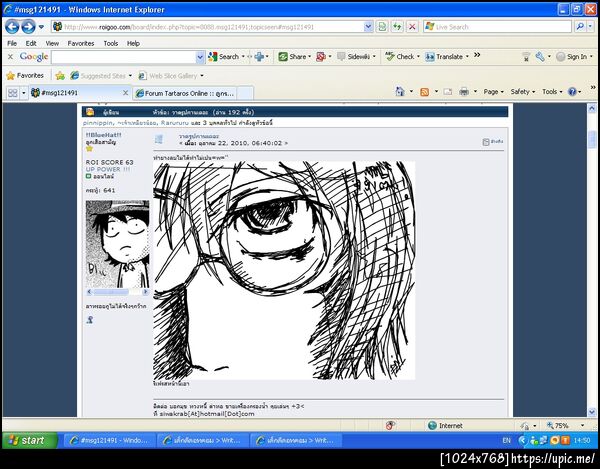Click the Quote icon on the post
This screenshot has height=469, width=600.
tap(492, 142)
